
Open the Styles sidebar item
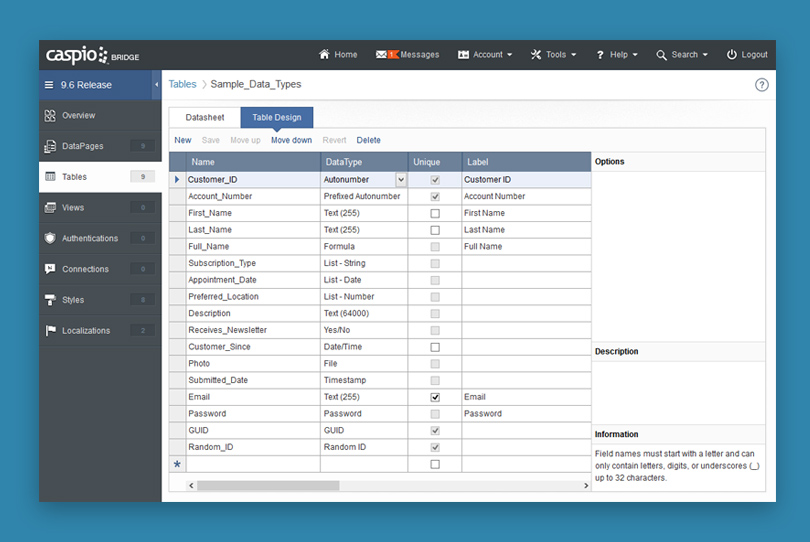[x=100, y=300]
